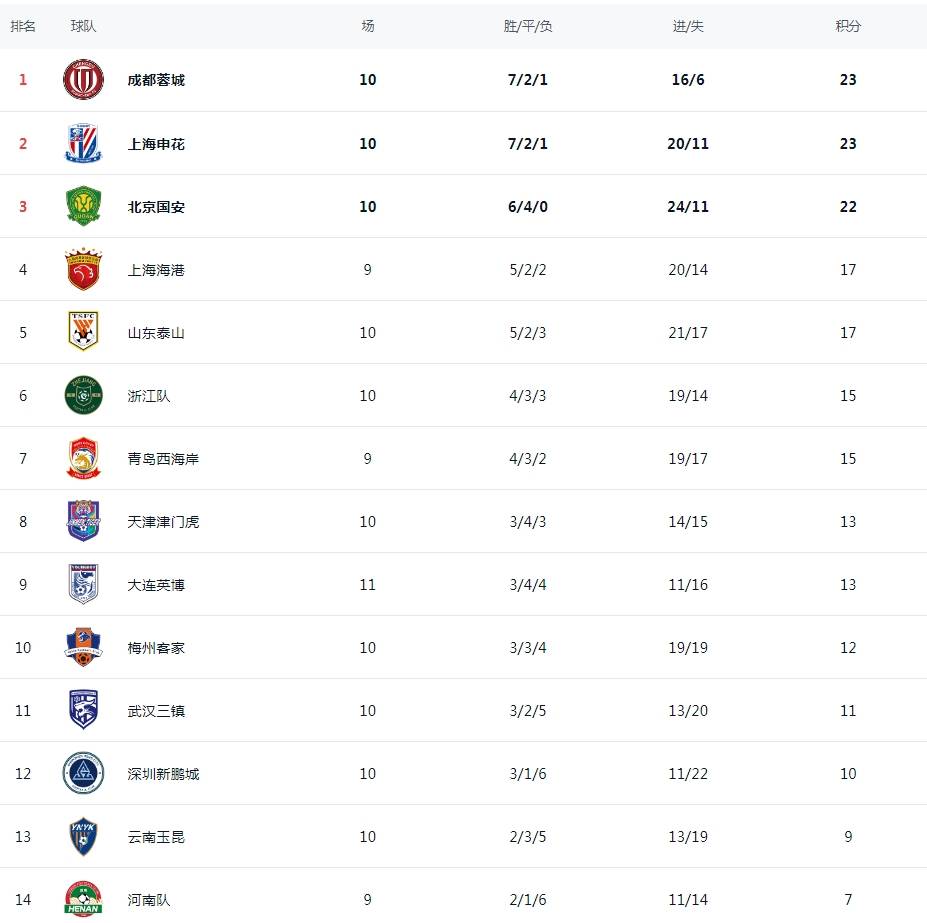
Task: Click the 浙江队 round green logo
Action: pos(83,396)
